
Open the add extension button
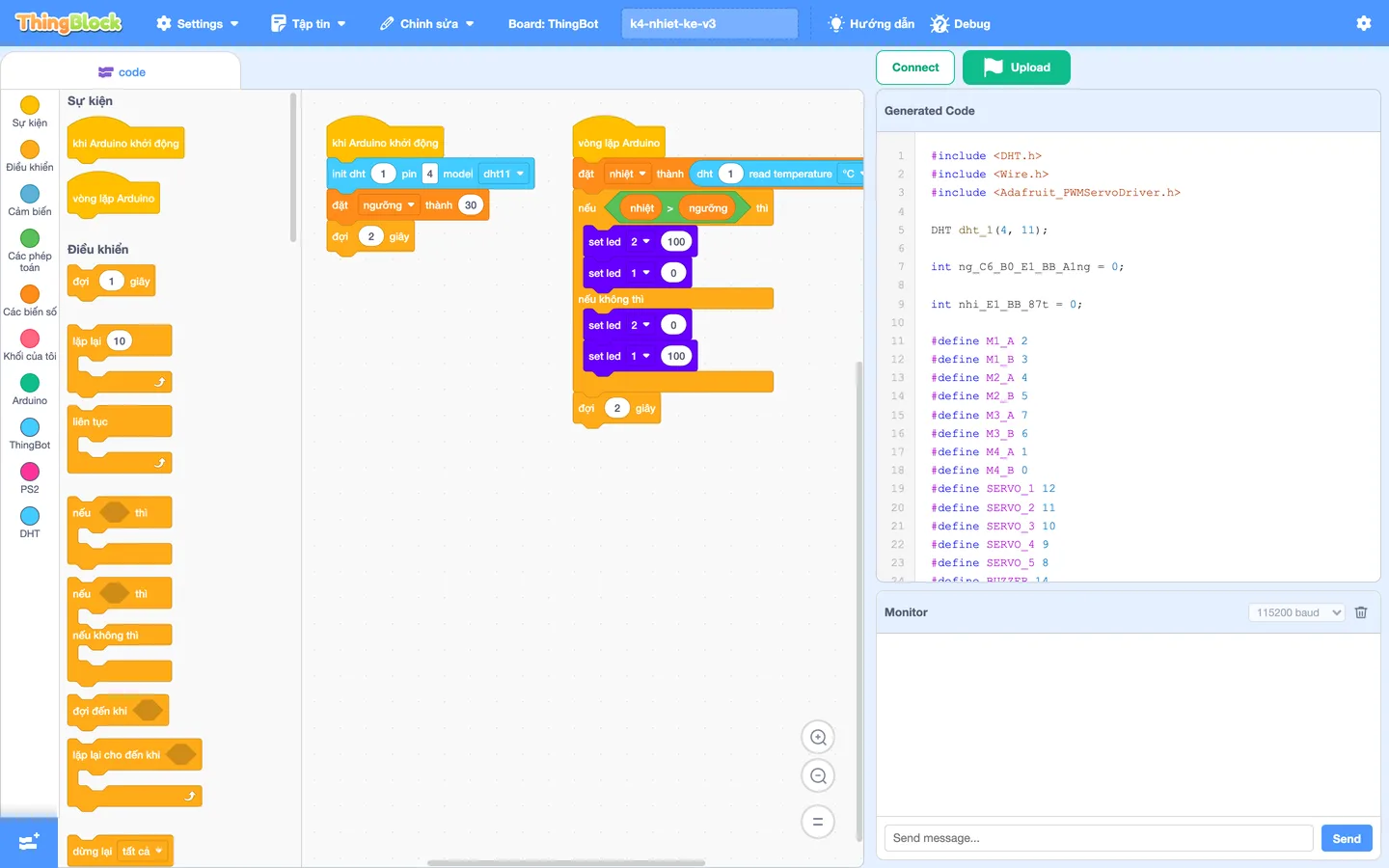29,842
